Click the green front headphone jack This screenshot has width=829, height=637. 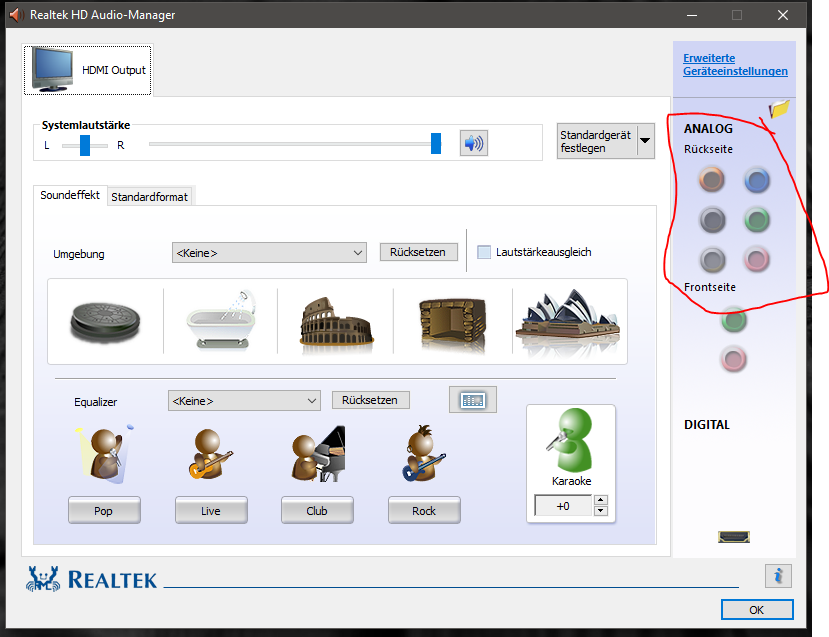[x=734, y=320]
